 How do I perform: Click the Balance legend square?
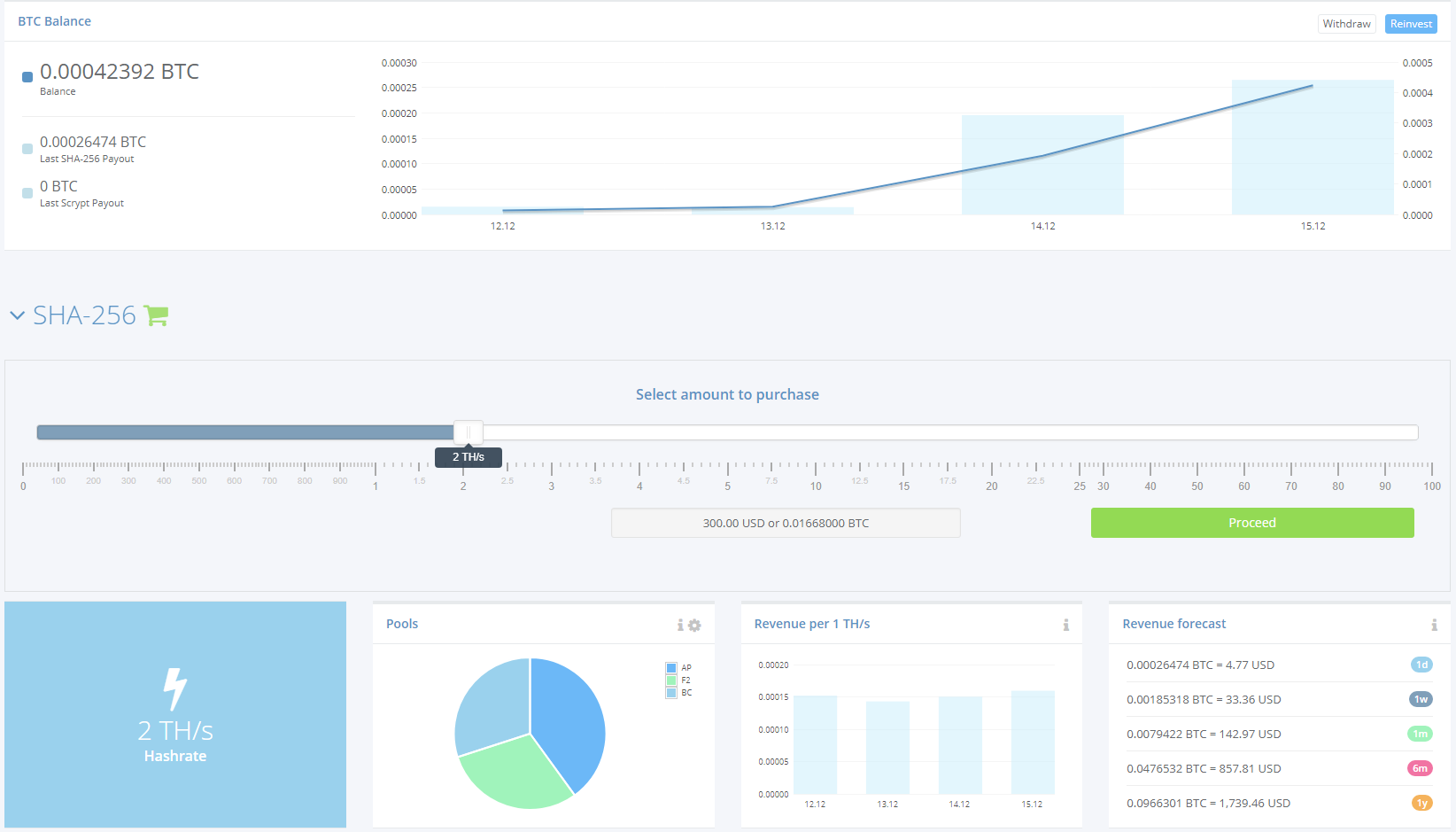(x=27, y=77)
